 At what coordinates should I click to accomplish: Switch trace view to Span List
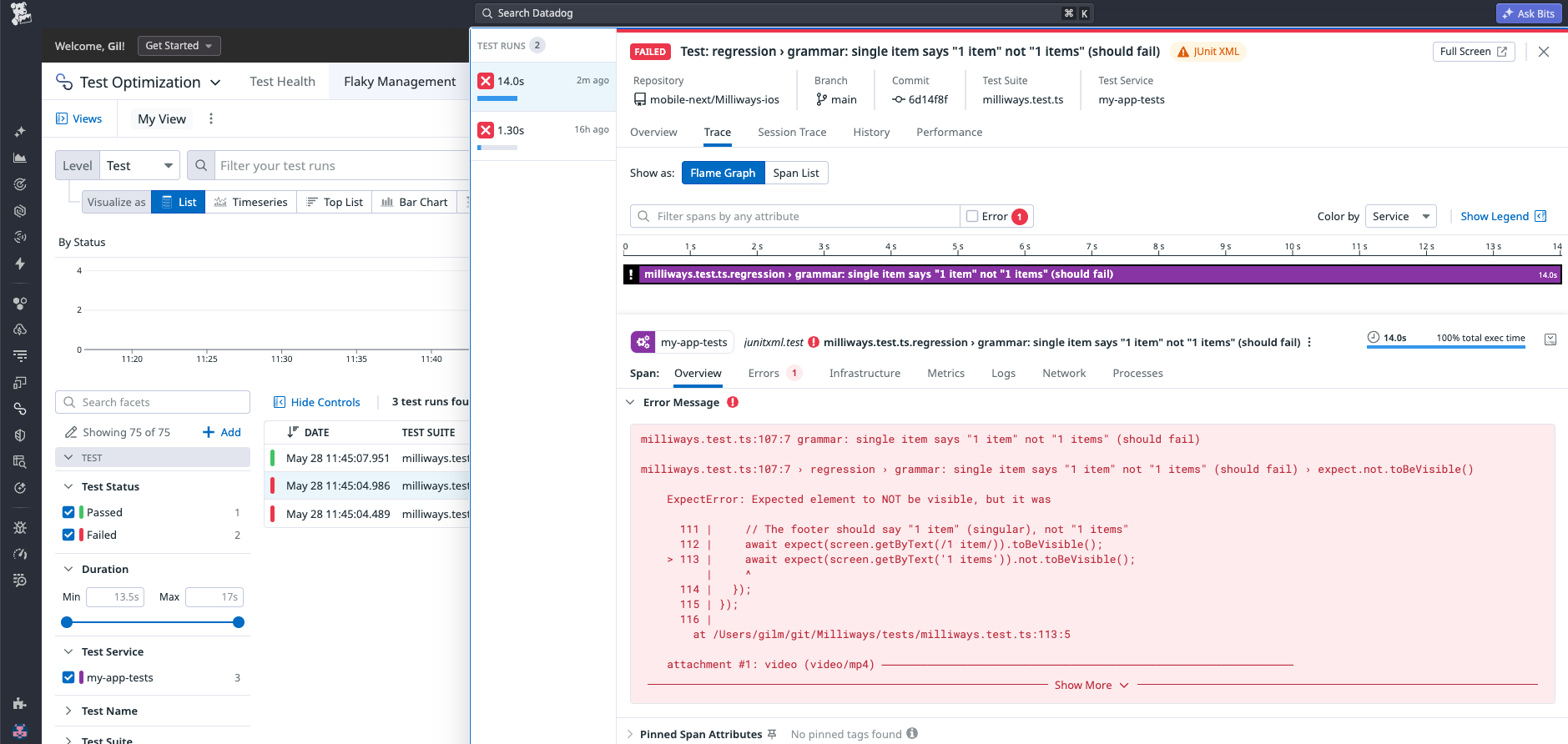pyautogui.click(x=796, y=173)
